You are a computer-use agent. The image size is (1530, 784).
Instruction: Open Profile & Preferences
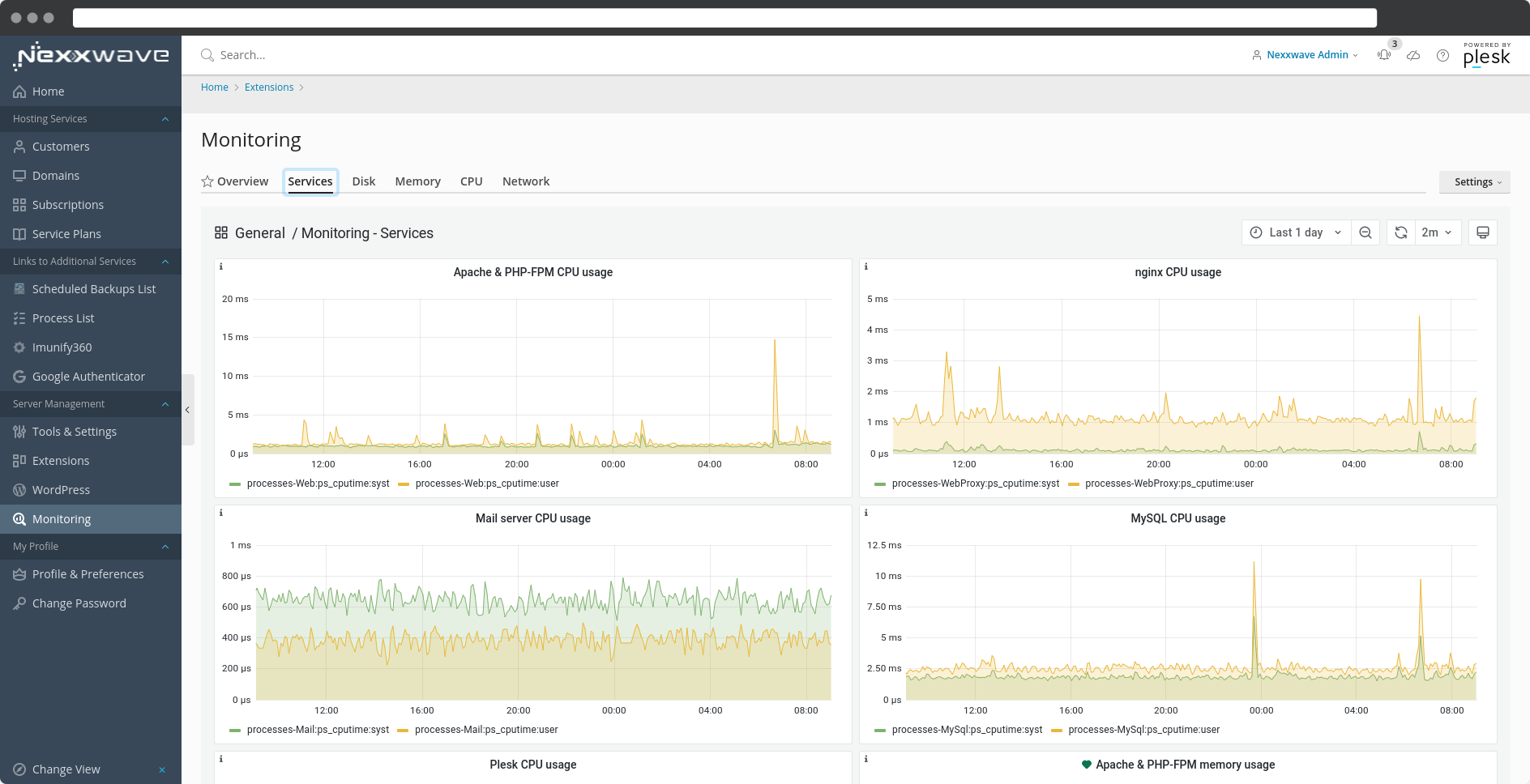pos(91,574)
